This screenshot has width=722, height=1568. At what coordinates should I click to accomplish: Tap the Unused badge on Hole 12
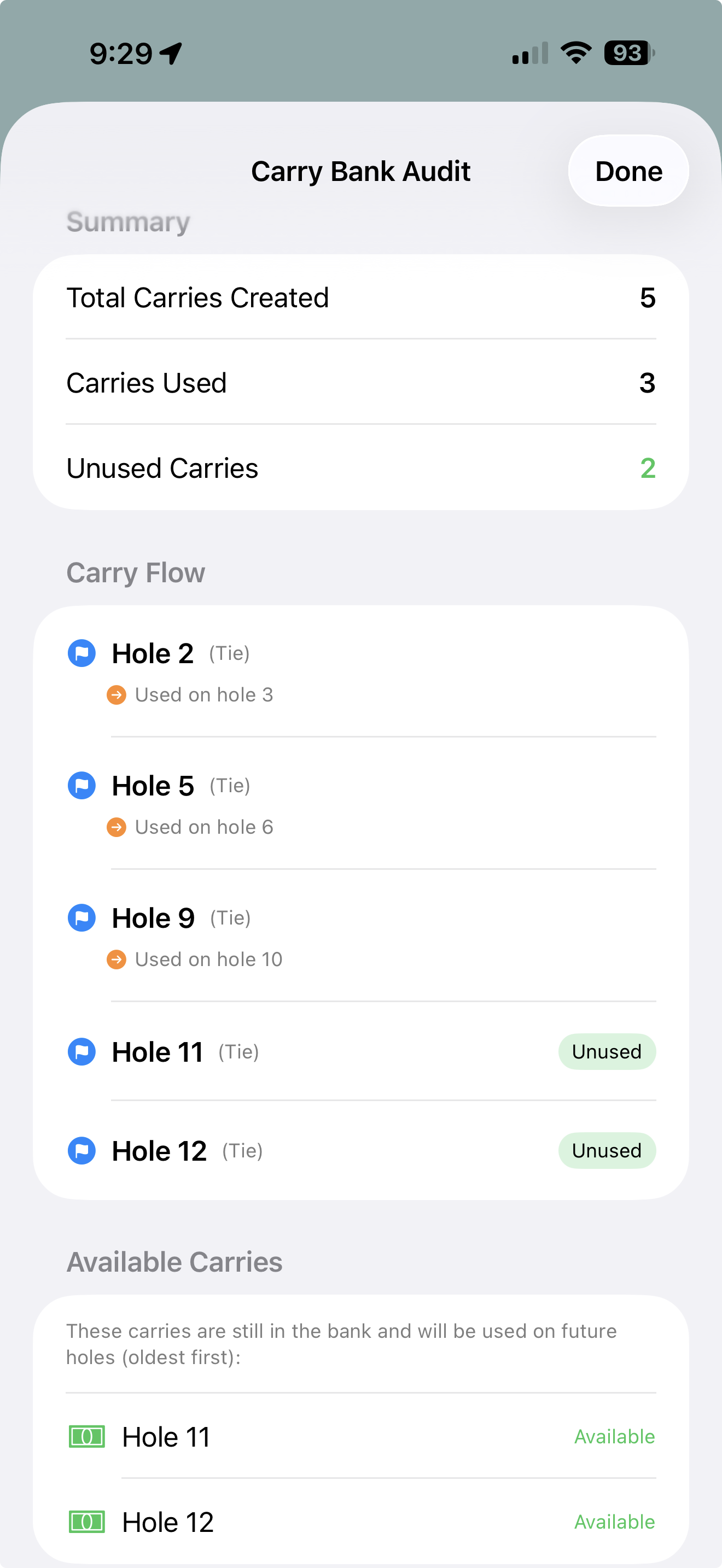607,1150
